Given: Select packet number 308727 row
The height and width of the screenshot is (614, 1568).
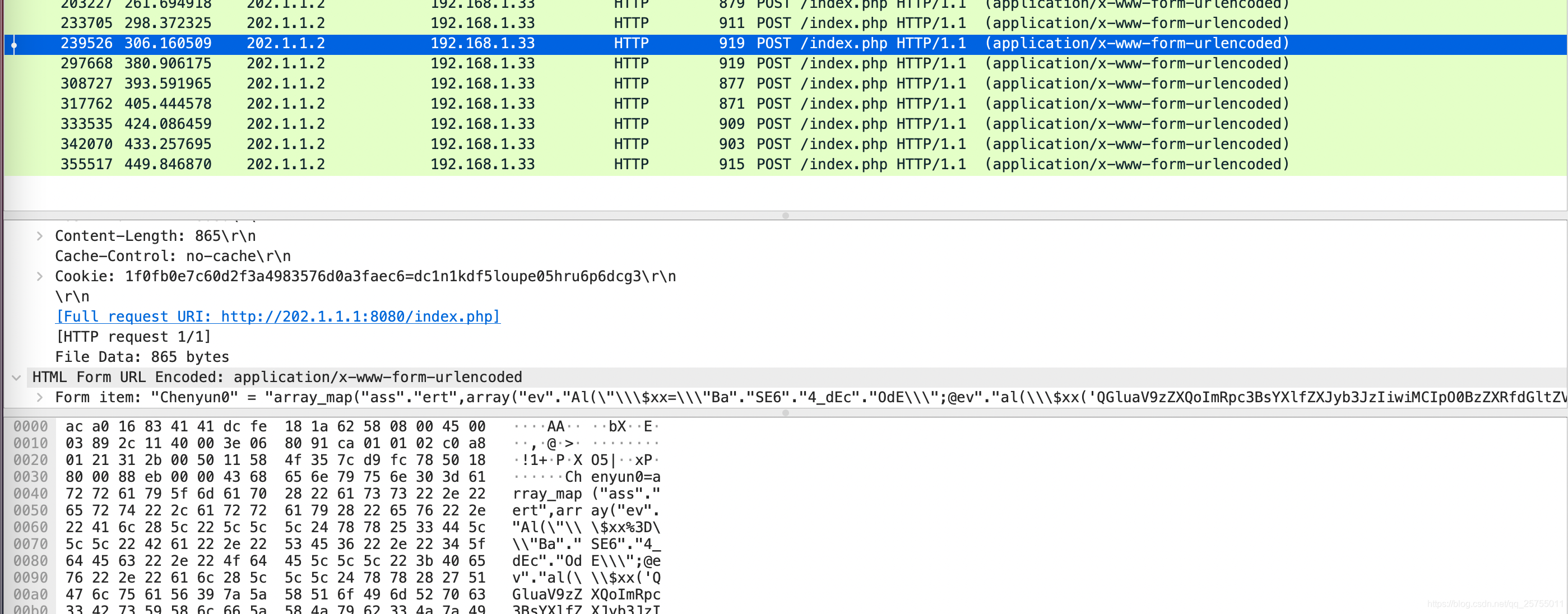Looking at the screenshot, I should (785, 83).
